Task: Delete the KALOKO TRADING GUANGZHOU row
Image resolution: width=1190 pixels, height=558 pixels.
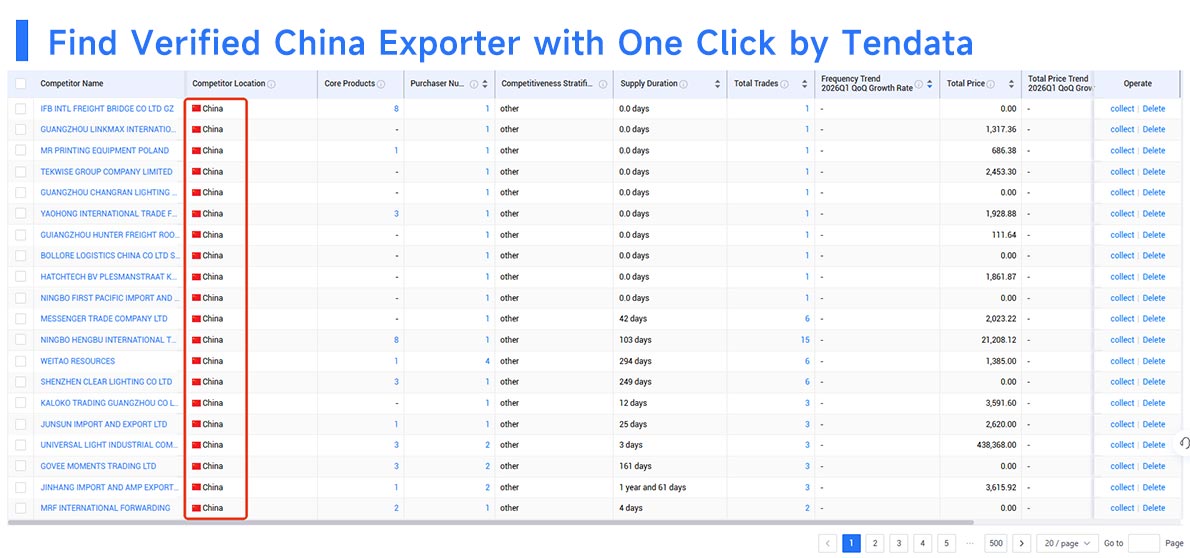Action: tap(1154, 403)
